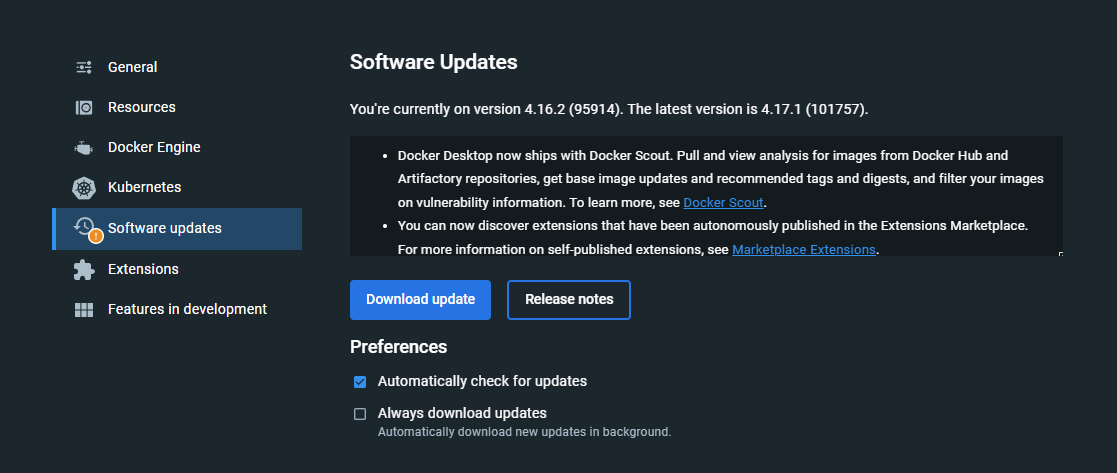Click the orange update alert badge

click(x=96, y=236)
